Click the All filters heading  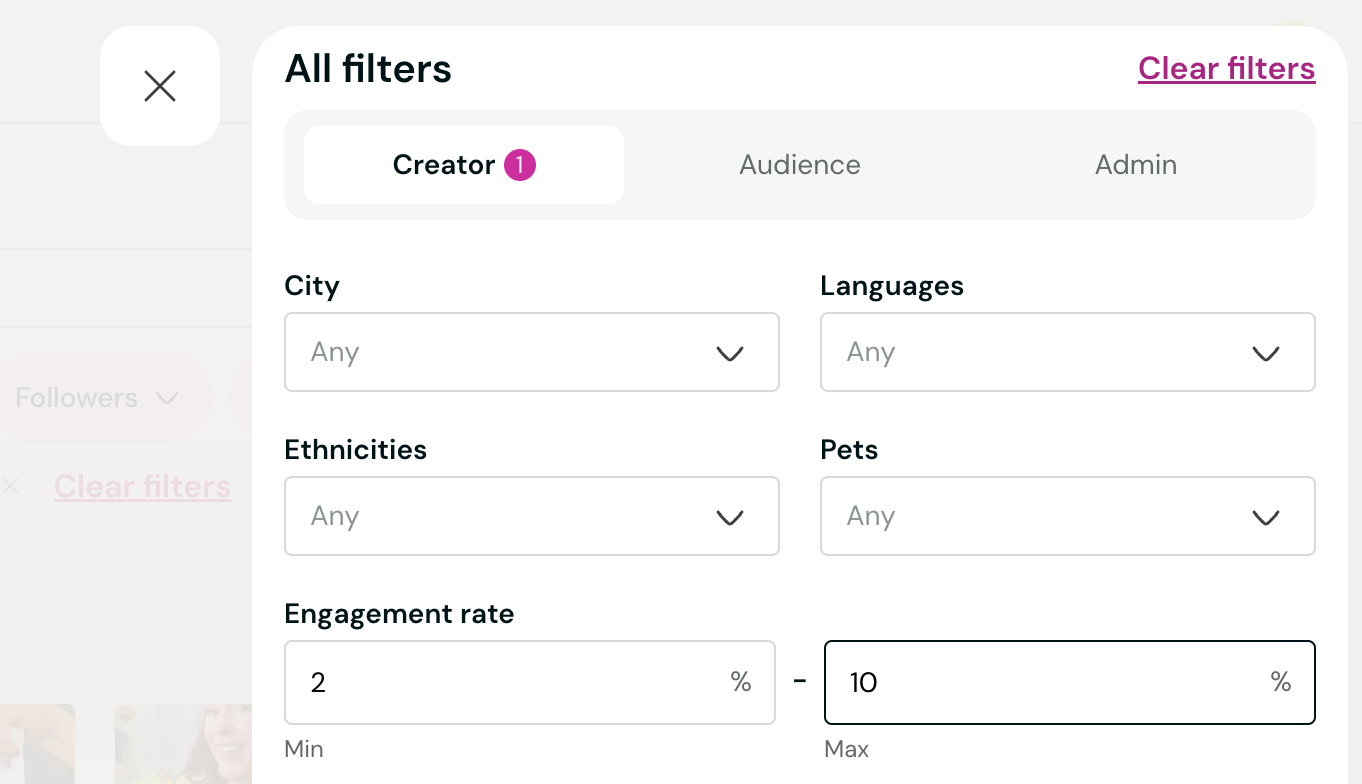[368, 69]
